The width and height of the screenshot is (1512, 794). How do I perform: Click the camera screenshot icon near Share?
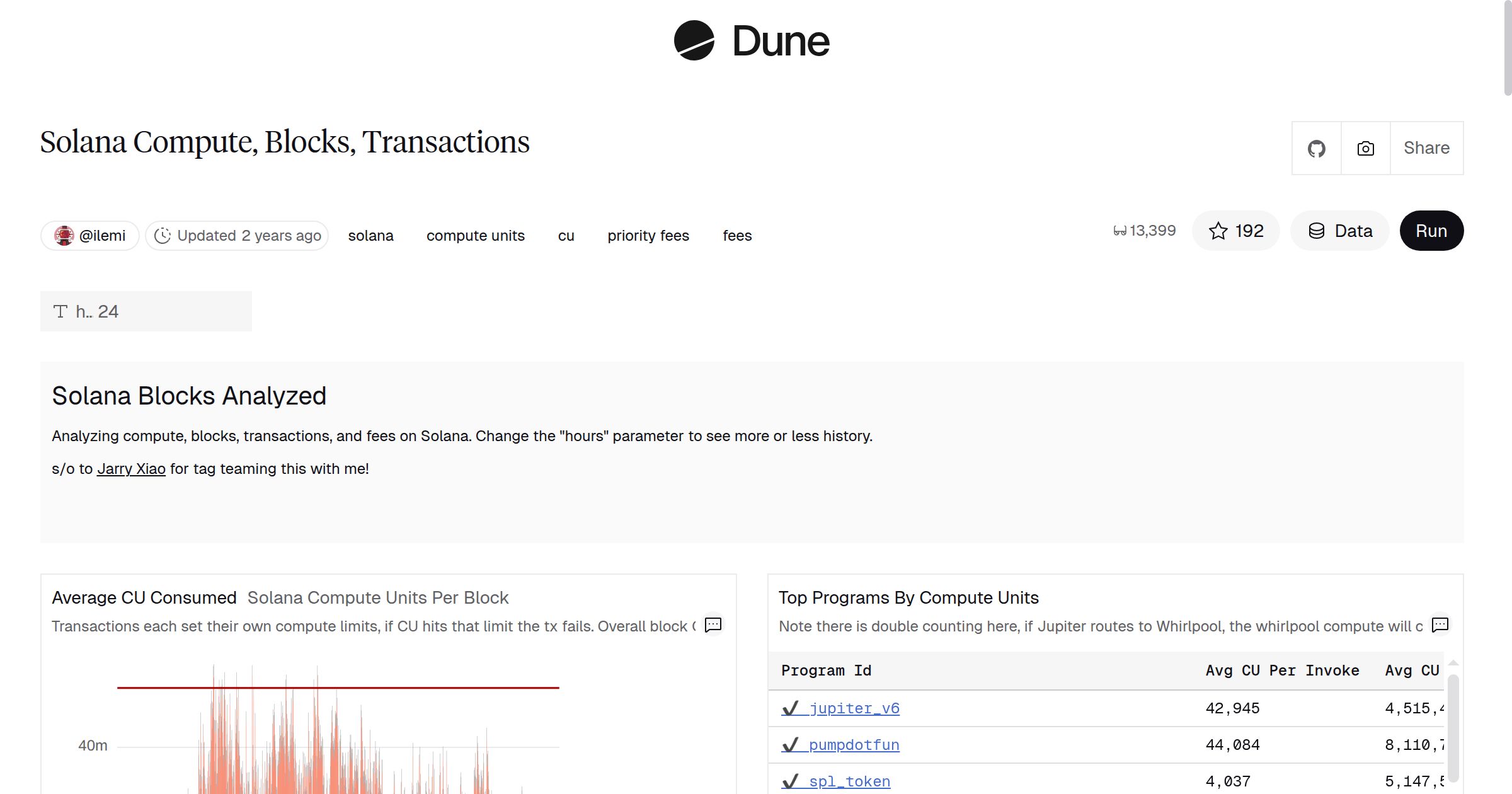[x=1365, y=148]
